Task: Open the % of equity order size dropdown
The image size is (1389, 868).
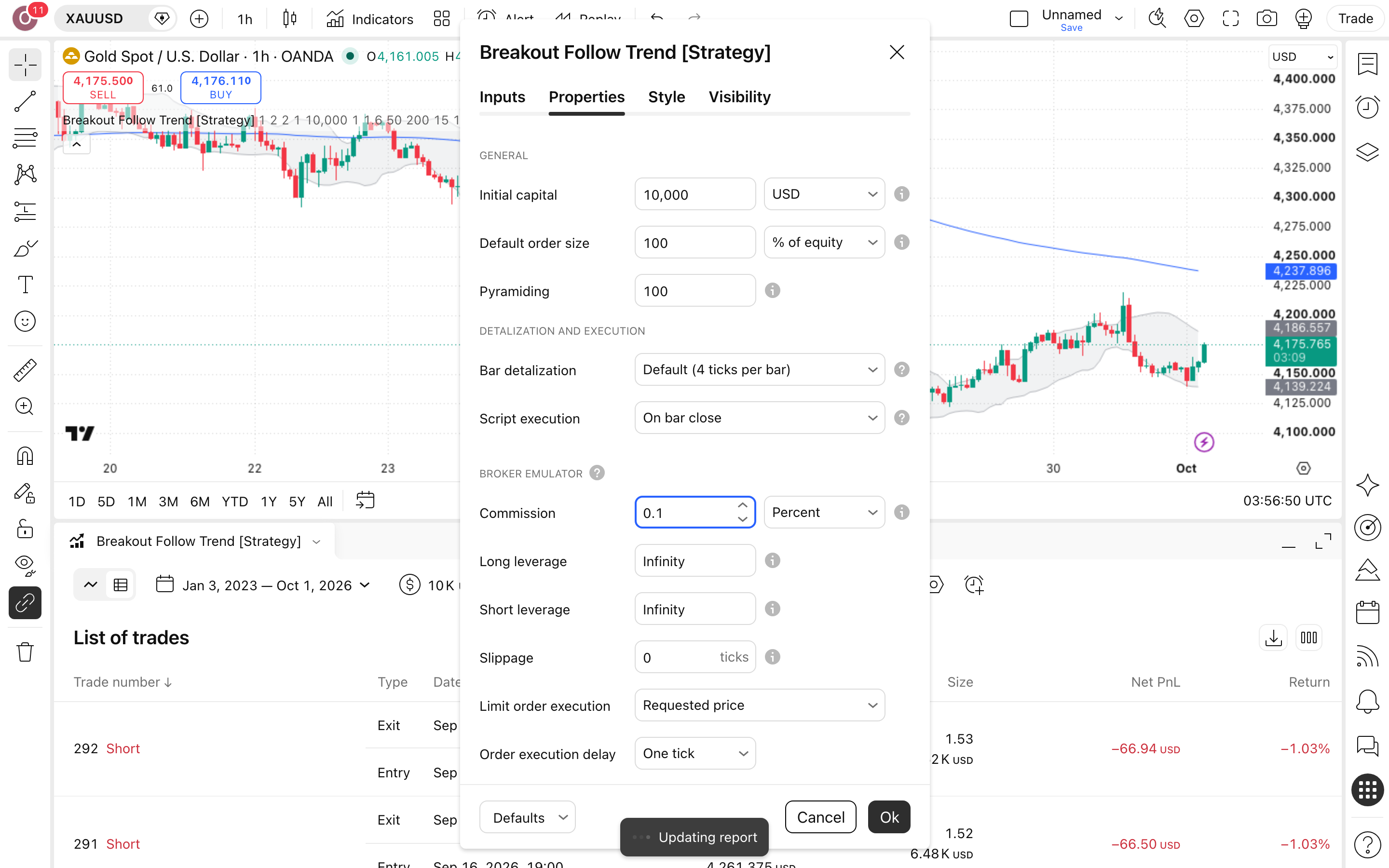Action: pyautogui.click(x=824, y=242)
